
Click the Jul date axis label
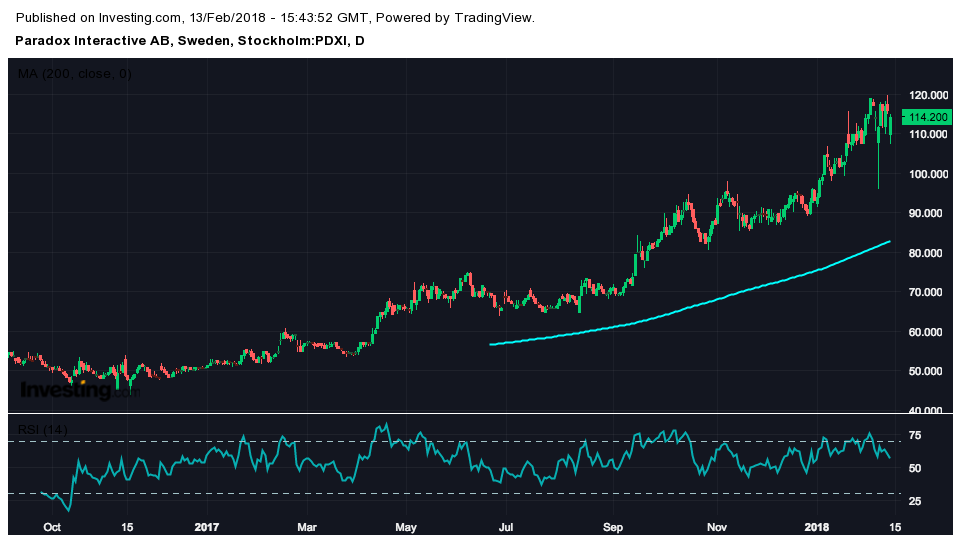[x=506, y=527]
